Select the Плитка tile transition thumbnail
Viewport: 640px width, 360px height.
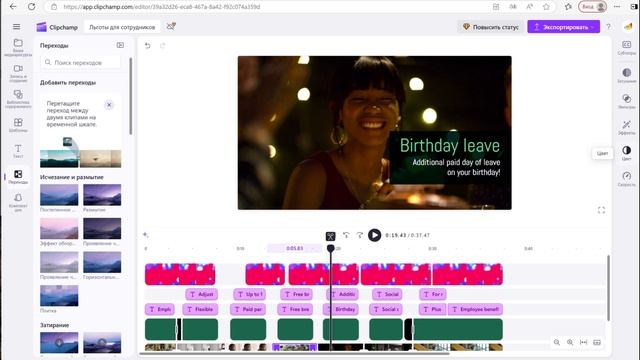point(59,296)
